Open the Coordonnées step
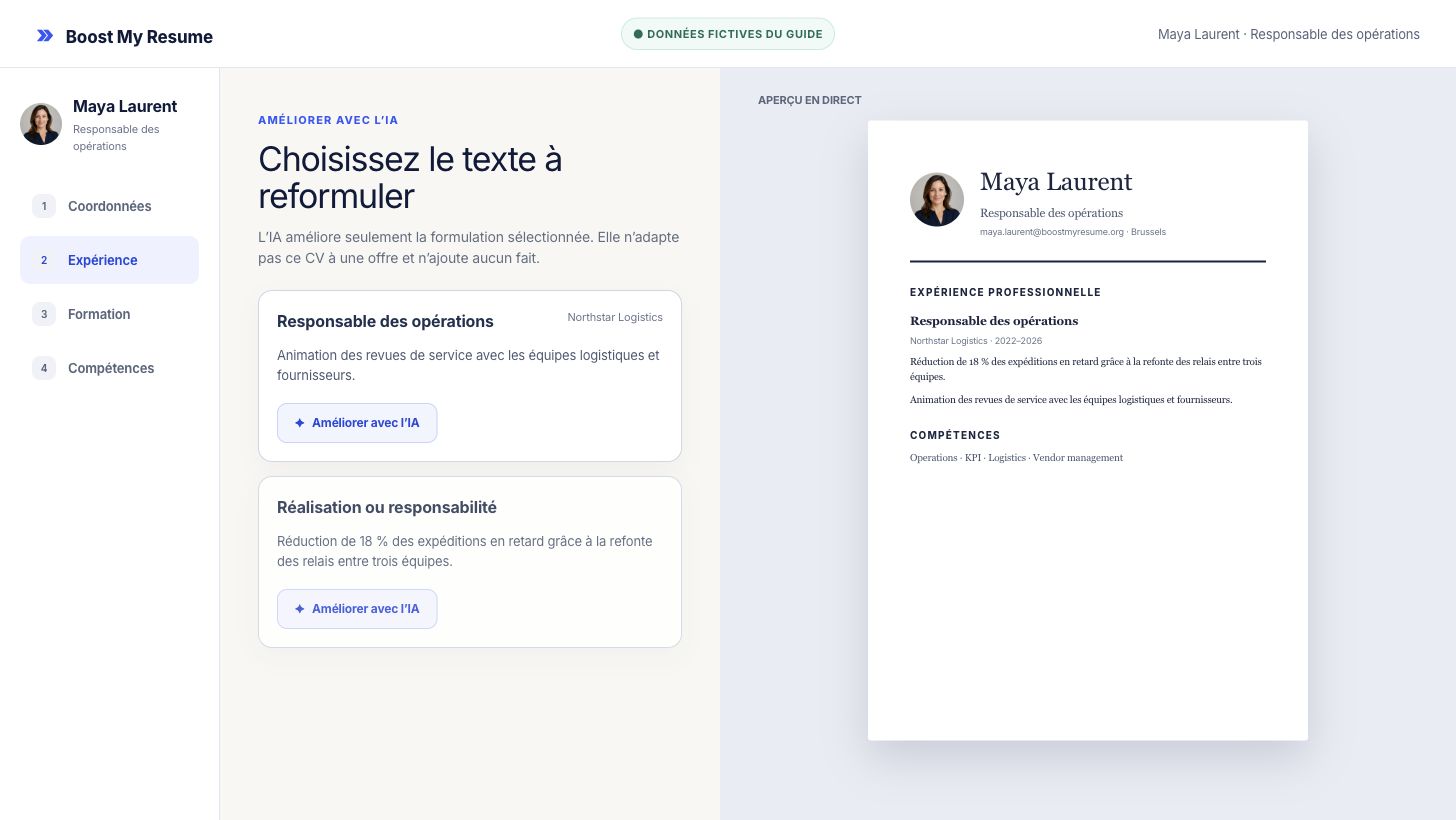 [109, 206]
